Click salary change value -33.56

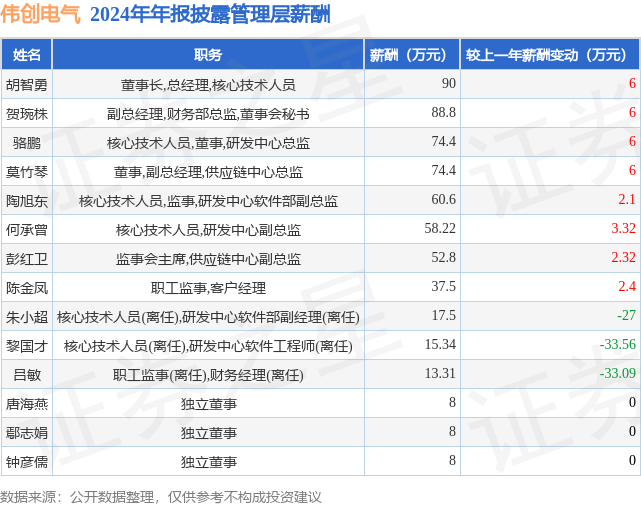618,345
